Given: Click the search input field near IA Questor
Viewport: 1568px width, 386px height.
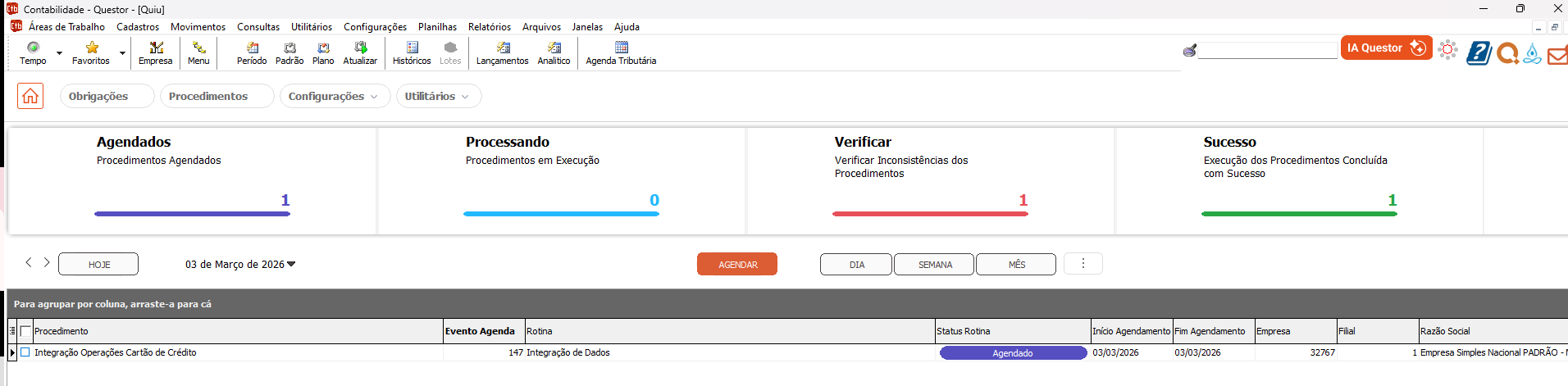Looking at the screenshot, I should (1267, 51).
